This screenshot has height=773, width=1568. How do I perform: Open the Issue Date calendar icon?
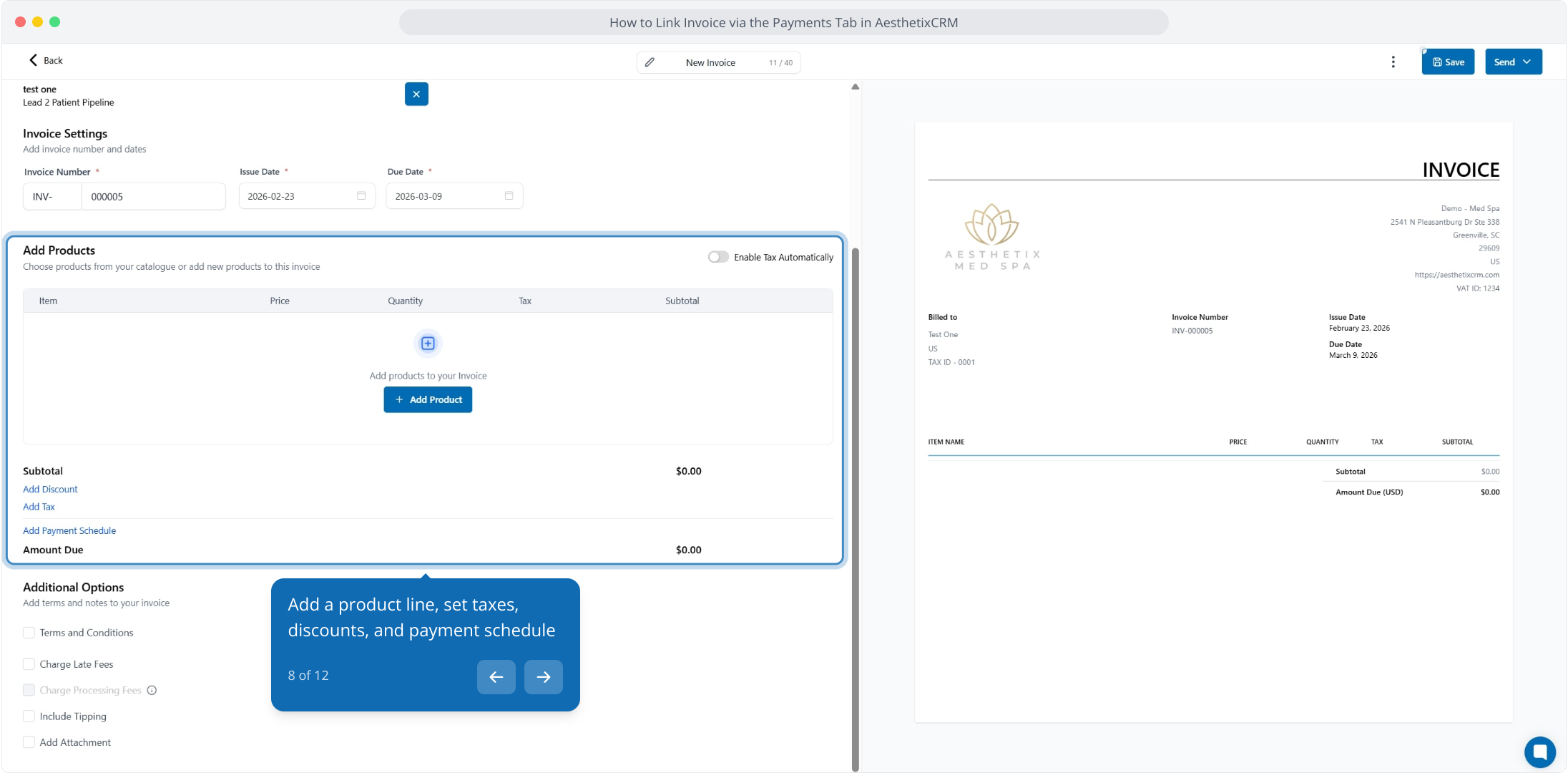pos(361,196)
